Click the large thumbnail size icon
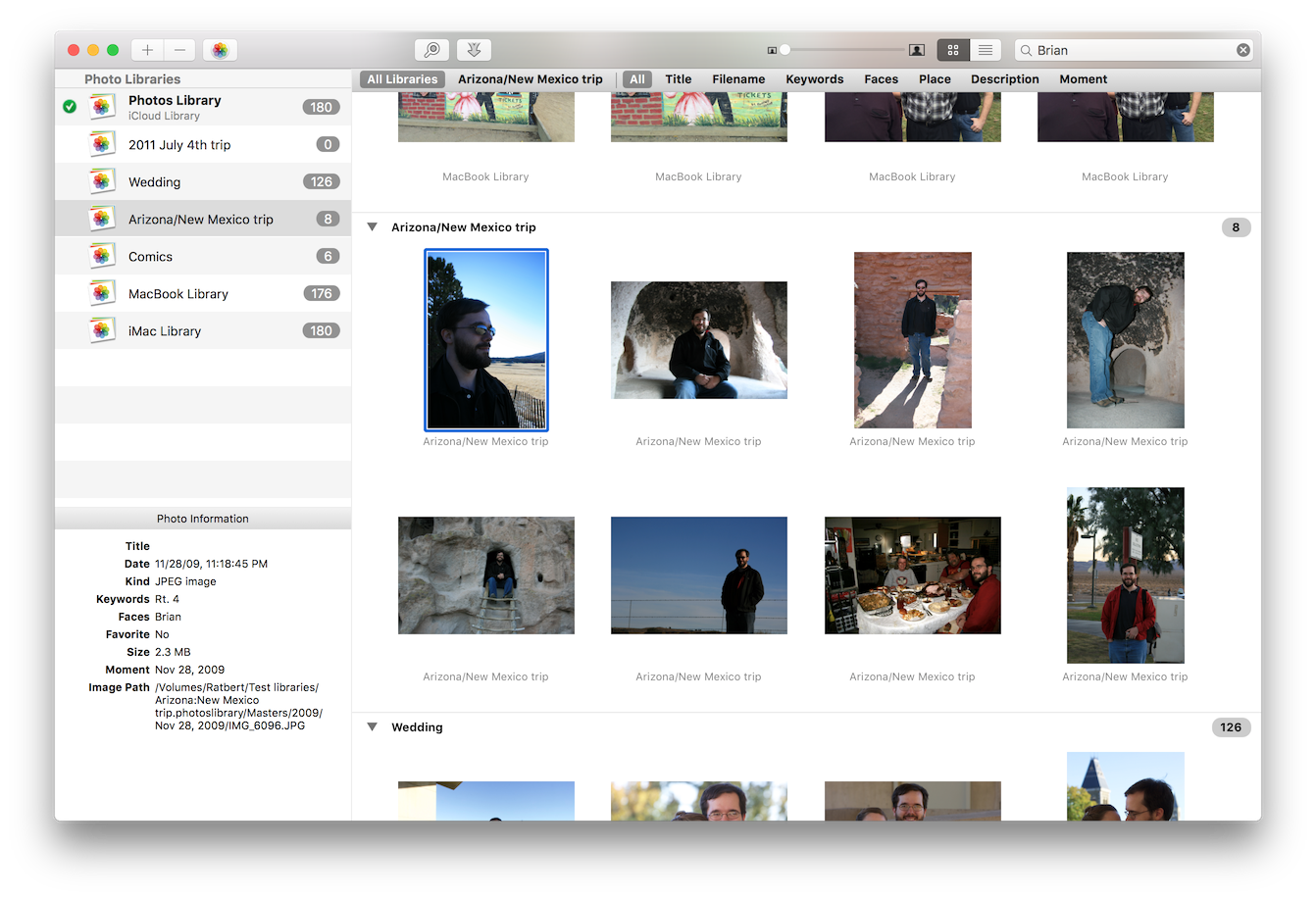1316x899 pixels. [x=916, y=50]
